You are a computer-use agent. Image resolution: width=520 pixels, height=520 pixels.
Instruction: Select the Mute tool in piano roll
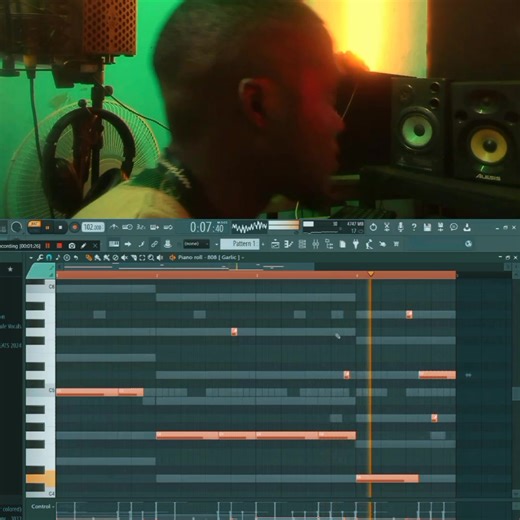(x=124, y=258)
